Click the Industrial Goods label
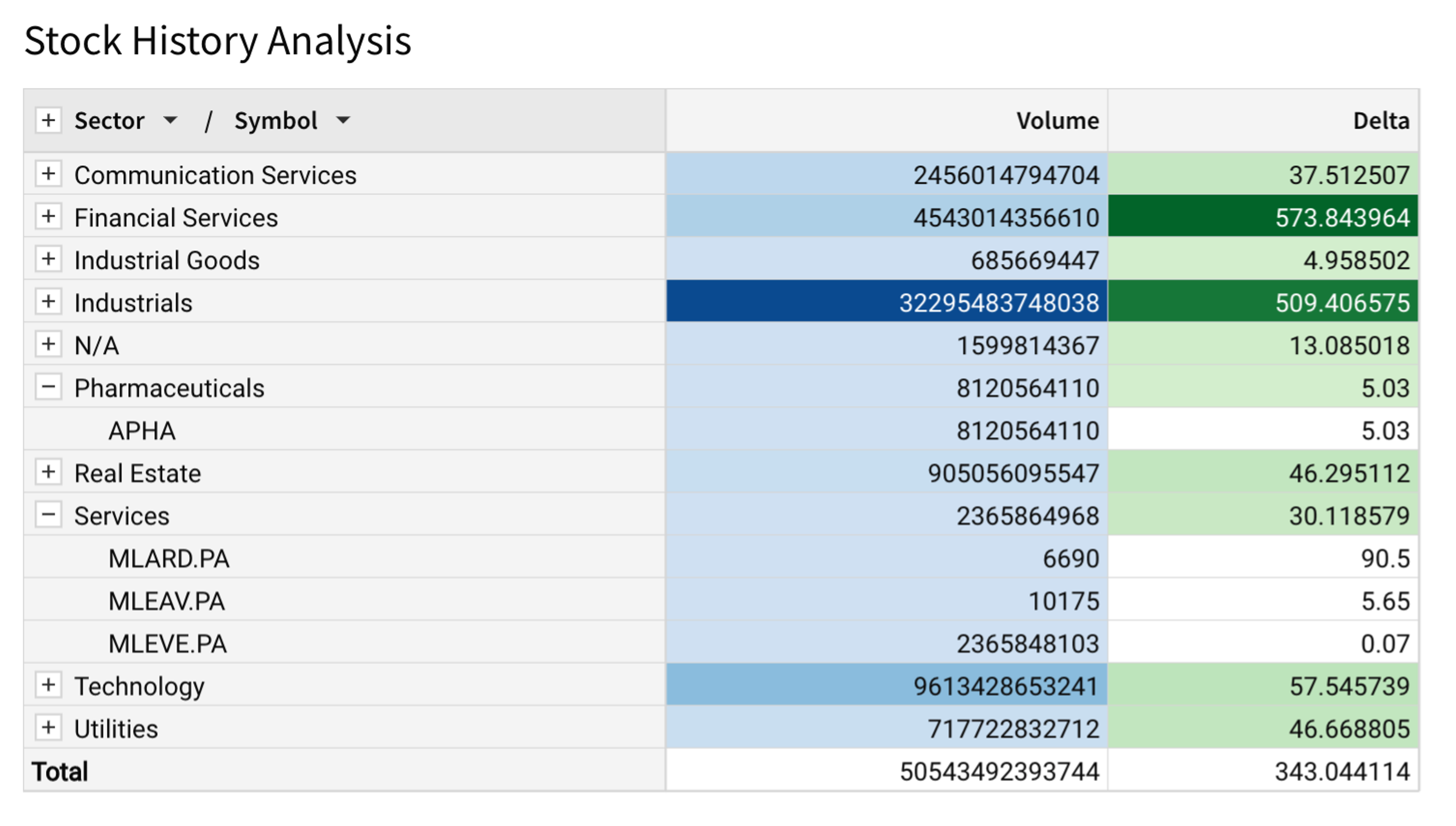The image size is (1456, 826). (167, 261)
